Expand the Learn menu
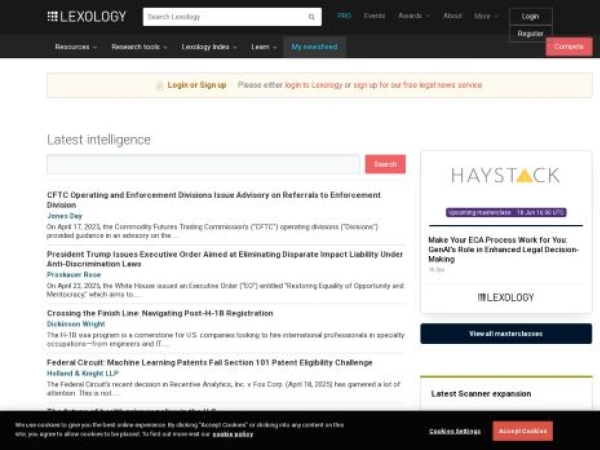Viewport: 600px width, 450px height. [264, 47]
